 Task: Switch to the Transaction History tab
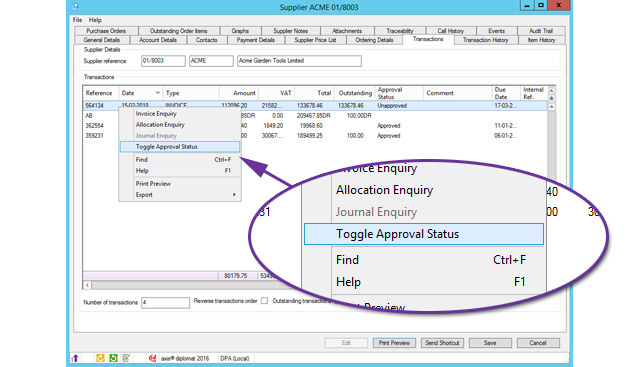(485, 40)
